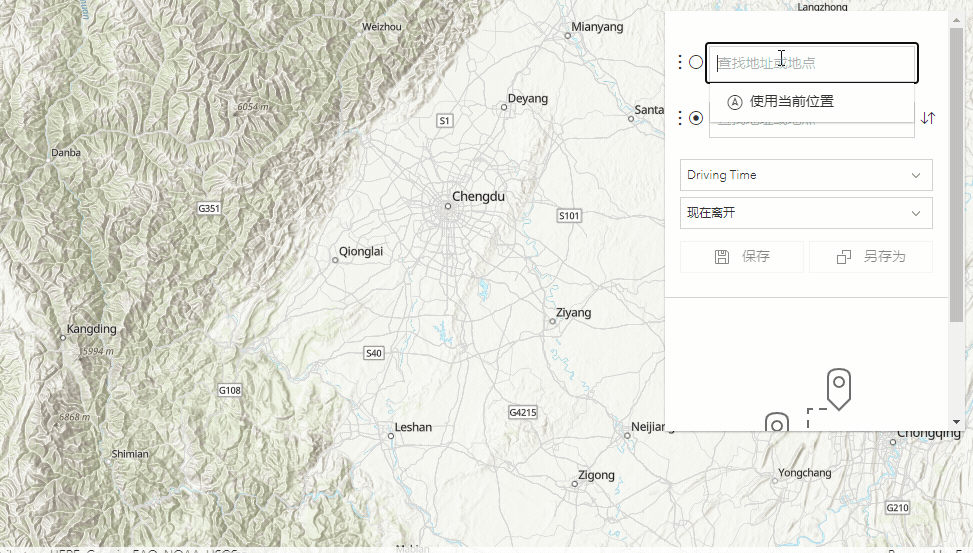Image resolution: width=973 pixels, height=553 pixels.
Task: Click the S40 highway shield
Action: tap(374, 353)
